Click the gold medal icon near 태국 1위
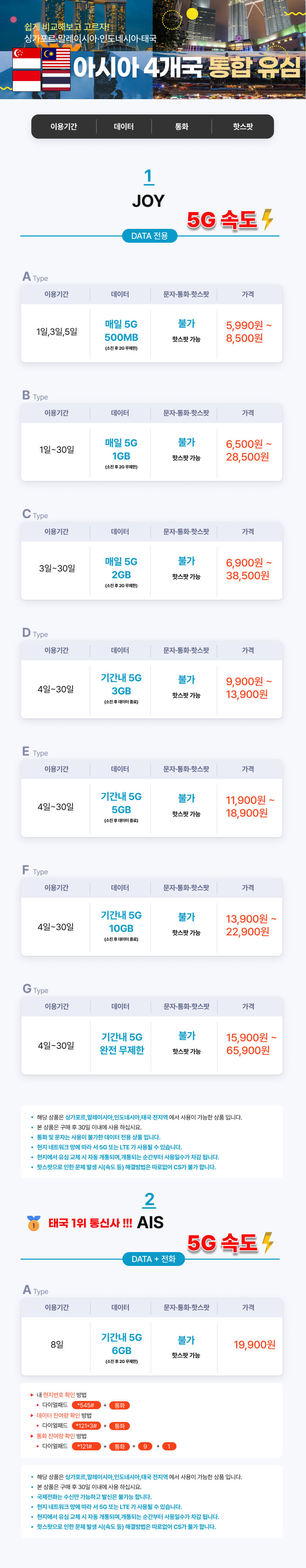 pyautogui.click(x=33, y=1223)
